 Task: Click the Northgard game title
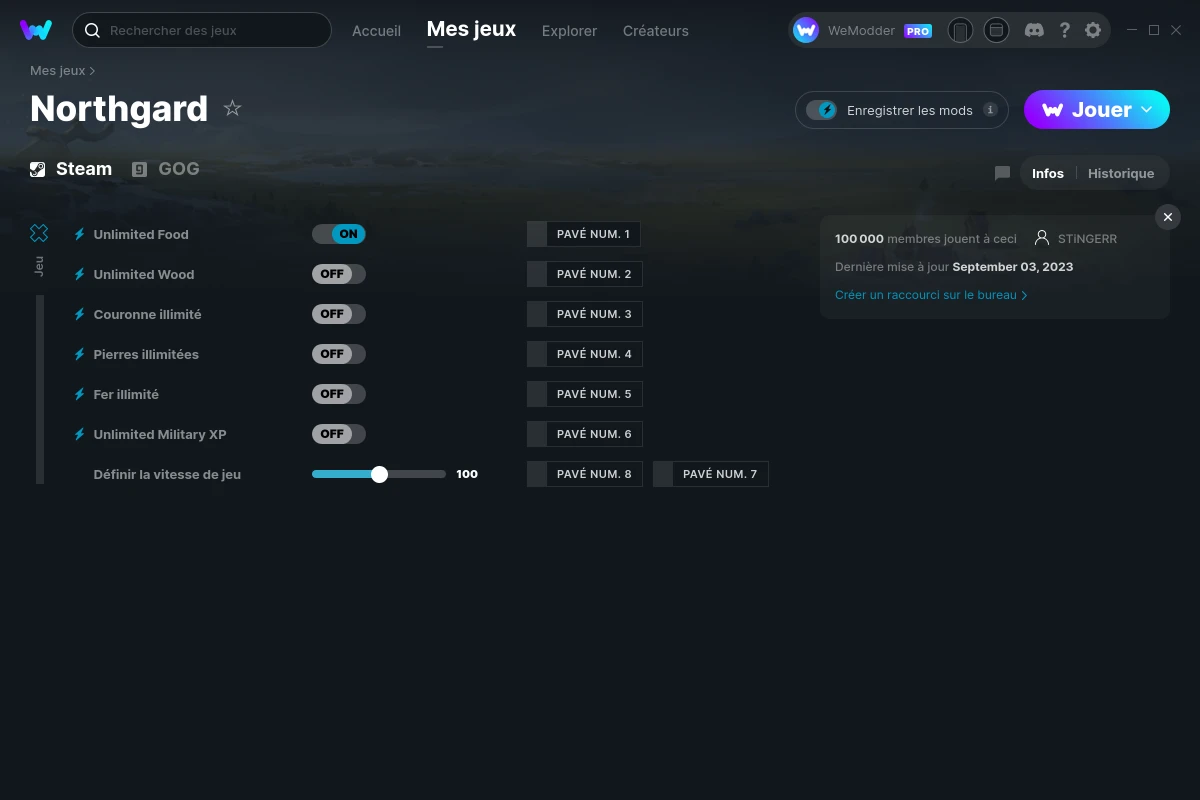point(119,108)
